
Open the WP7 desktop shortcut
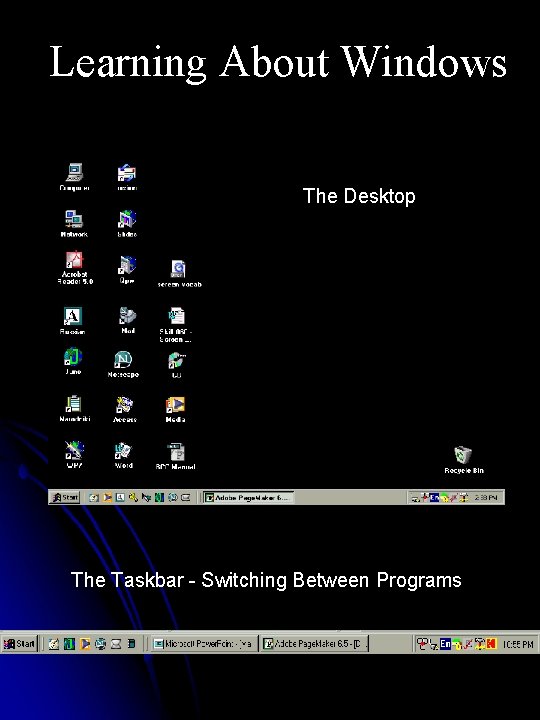[x=74, y=455]
